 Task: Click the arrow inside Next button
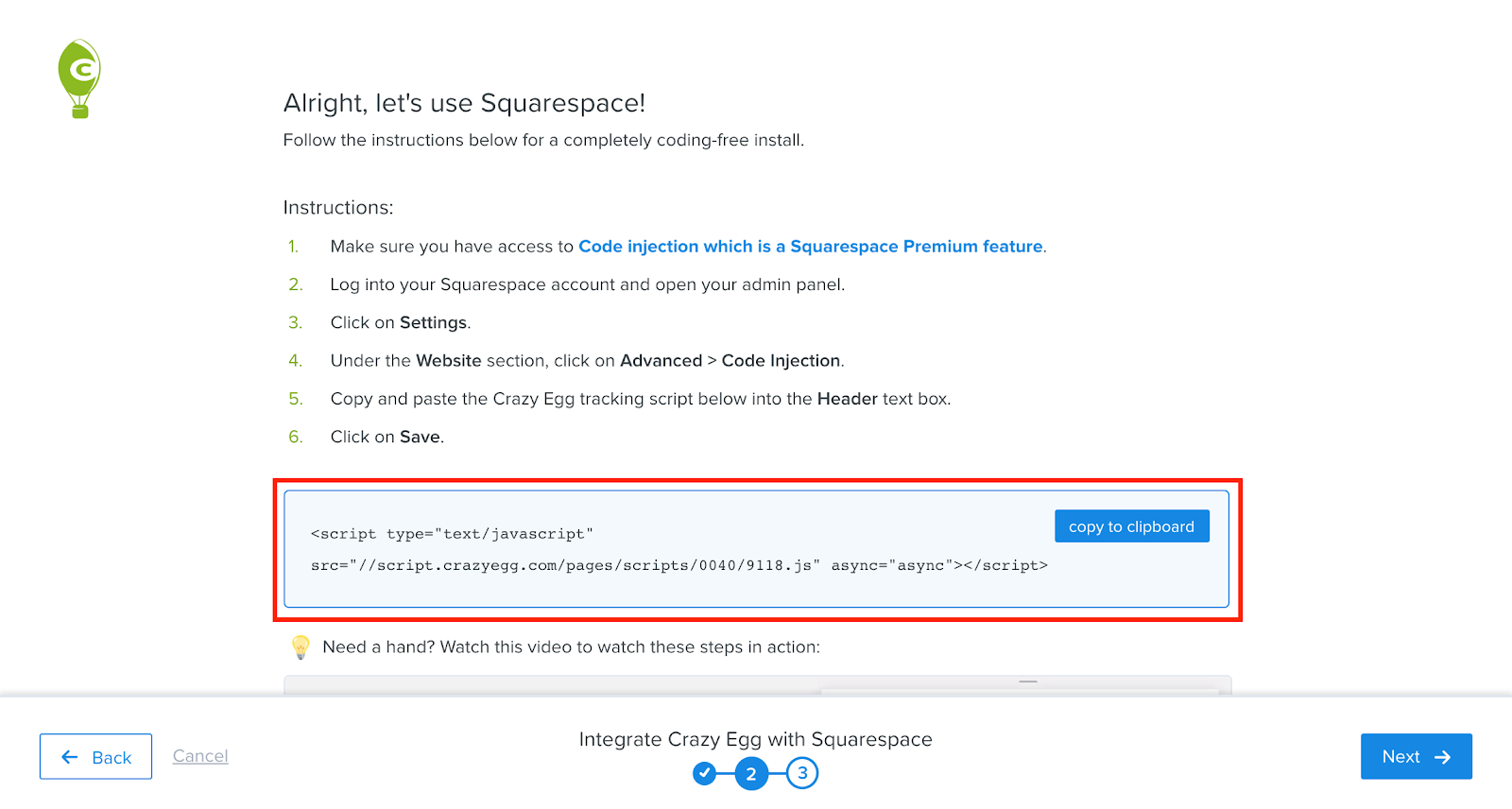coord(1442,757)
